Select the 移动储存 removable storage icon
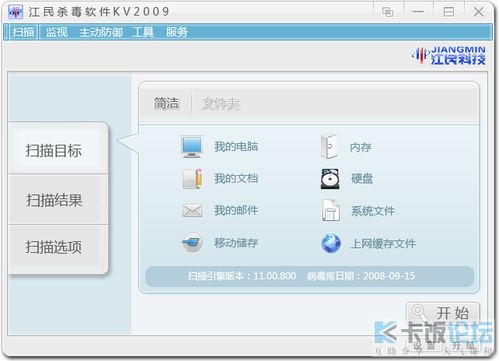The width and height of the screenshot is (499, 361). click(x=192, y=243)
